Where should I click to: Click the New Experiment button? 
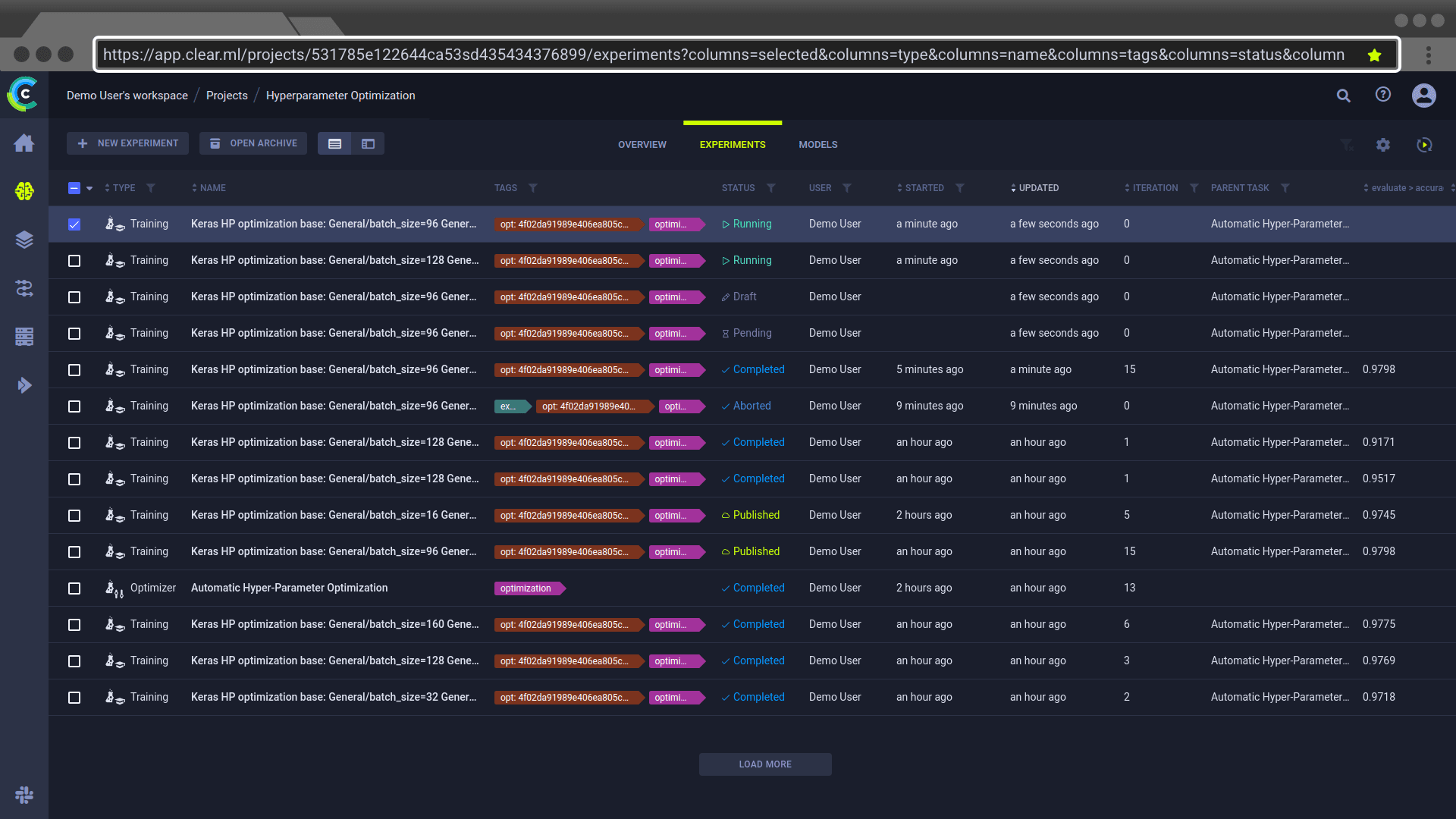(x=127, y=143)
